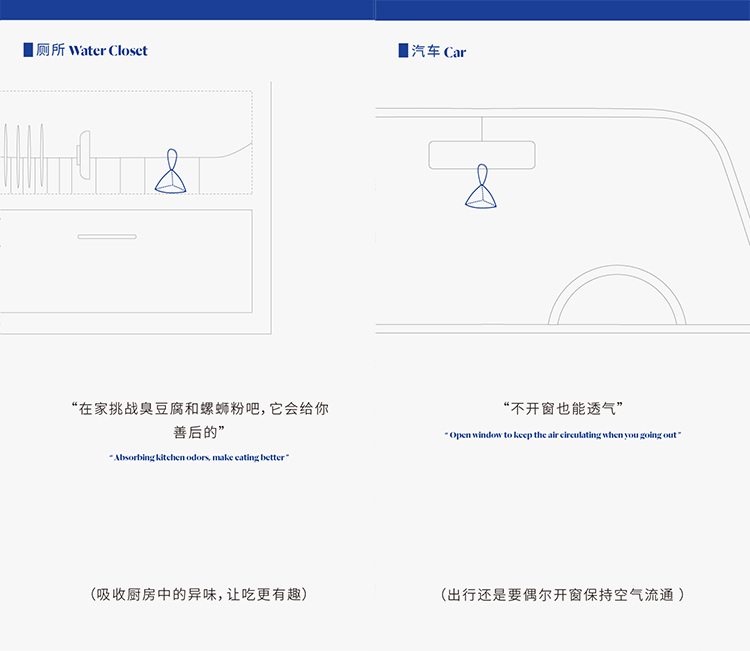750x651 pixels.
Task: Select "Absorbing kitchen odors" English subtitle
Action: 199,457
